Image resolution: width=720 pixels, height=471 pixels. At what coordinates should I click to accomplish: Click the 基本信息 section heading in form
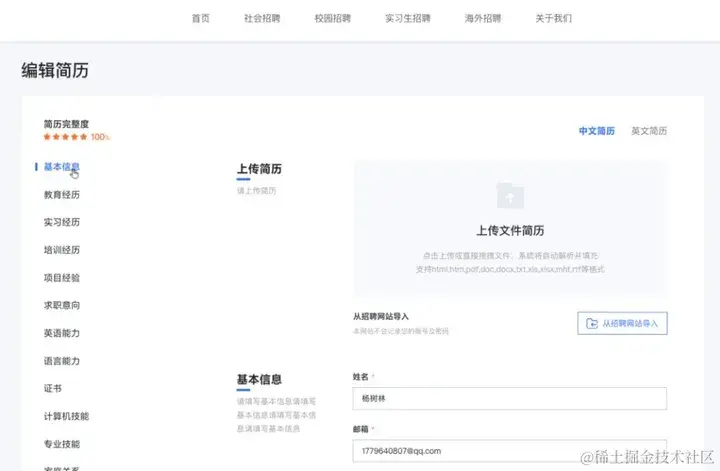pyautogui.click(x=259, y=380)
